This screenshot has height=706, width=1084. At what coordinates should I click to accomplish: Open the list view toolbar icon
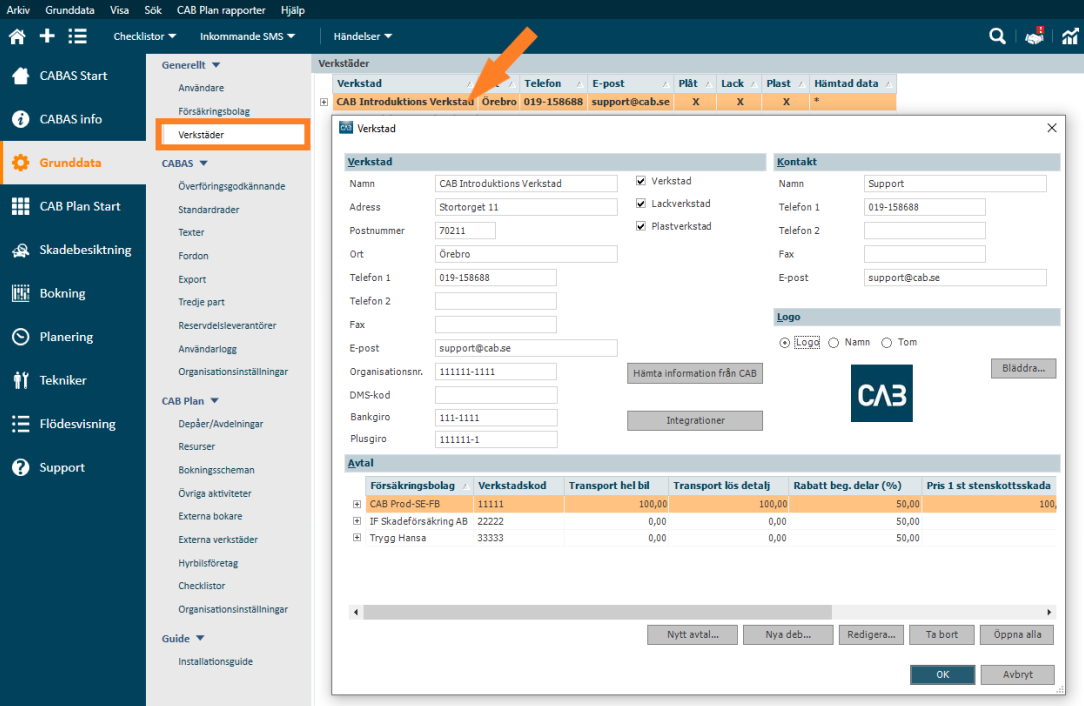(x=77, y=36)
